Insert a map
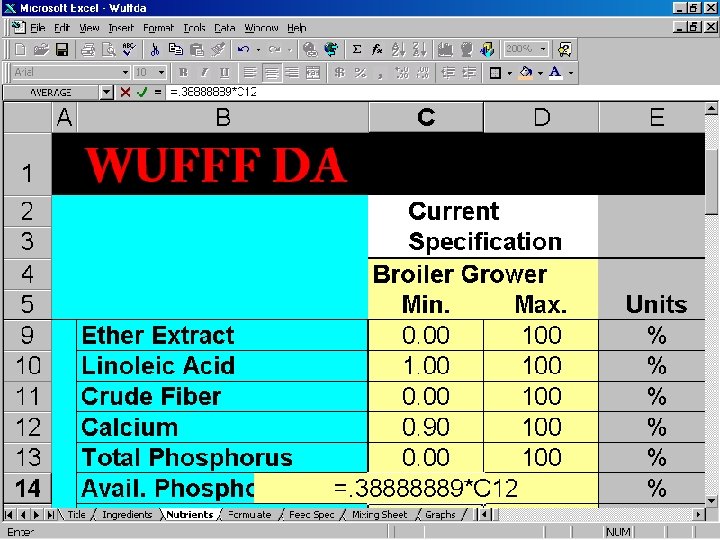 pos(466,49)
